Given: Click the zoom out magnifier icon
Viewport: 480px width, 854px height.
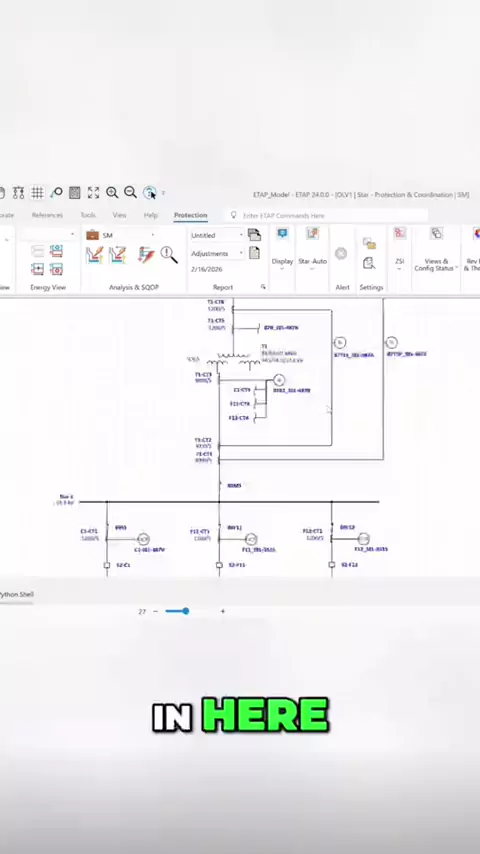Looking at the screenshot, I should (130, 192).
